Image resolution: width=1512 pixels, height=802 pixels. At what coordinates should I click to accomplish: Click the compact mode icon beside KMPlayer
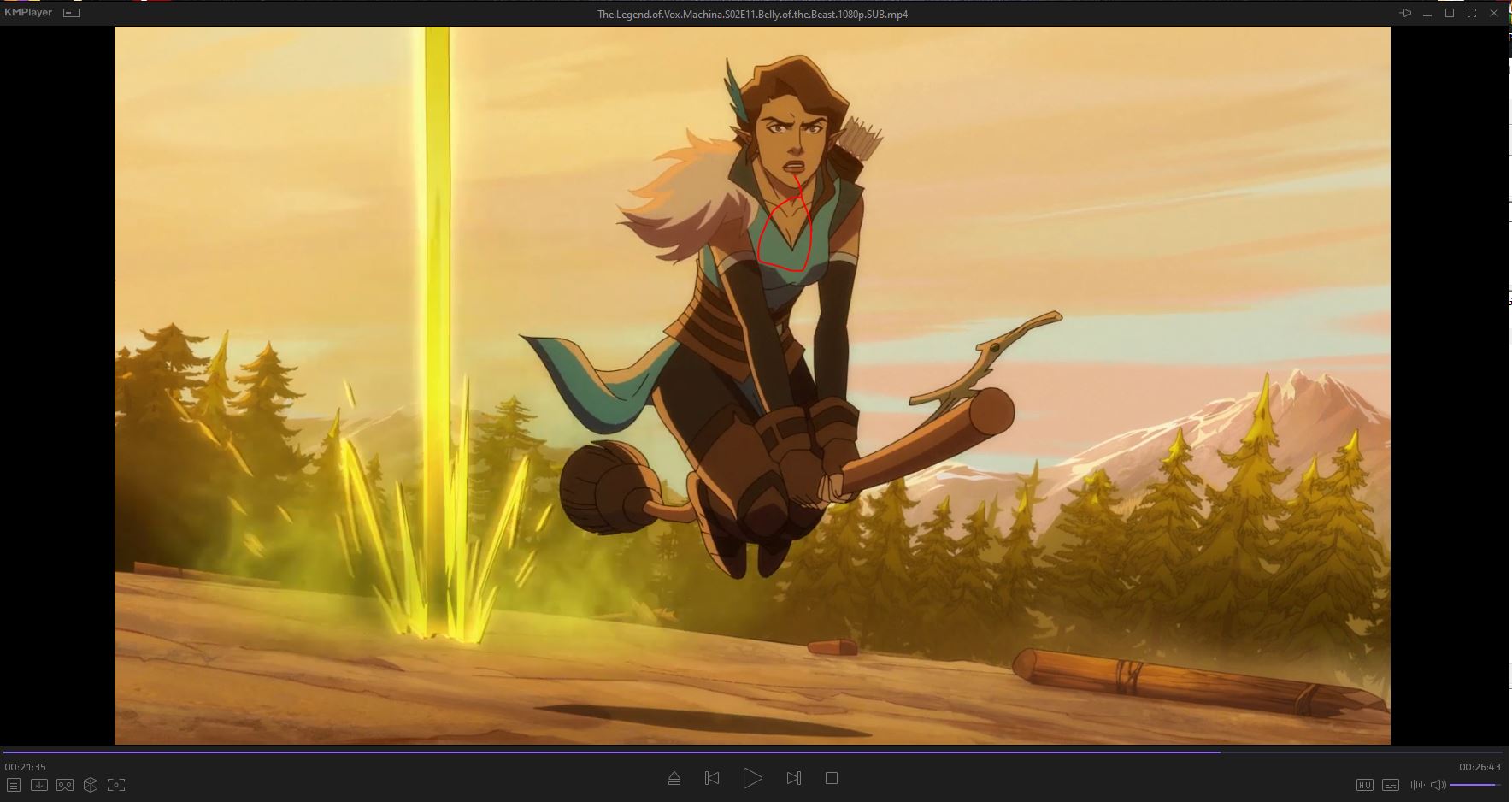pyautogui.click(x=73, y=13)
